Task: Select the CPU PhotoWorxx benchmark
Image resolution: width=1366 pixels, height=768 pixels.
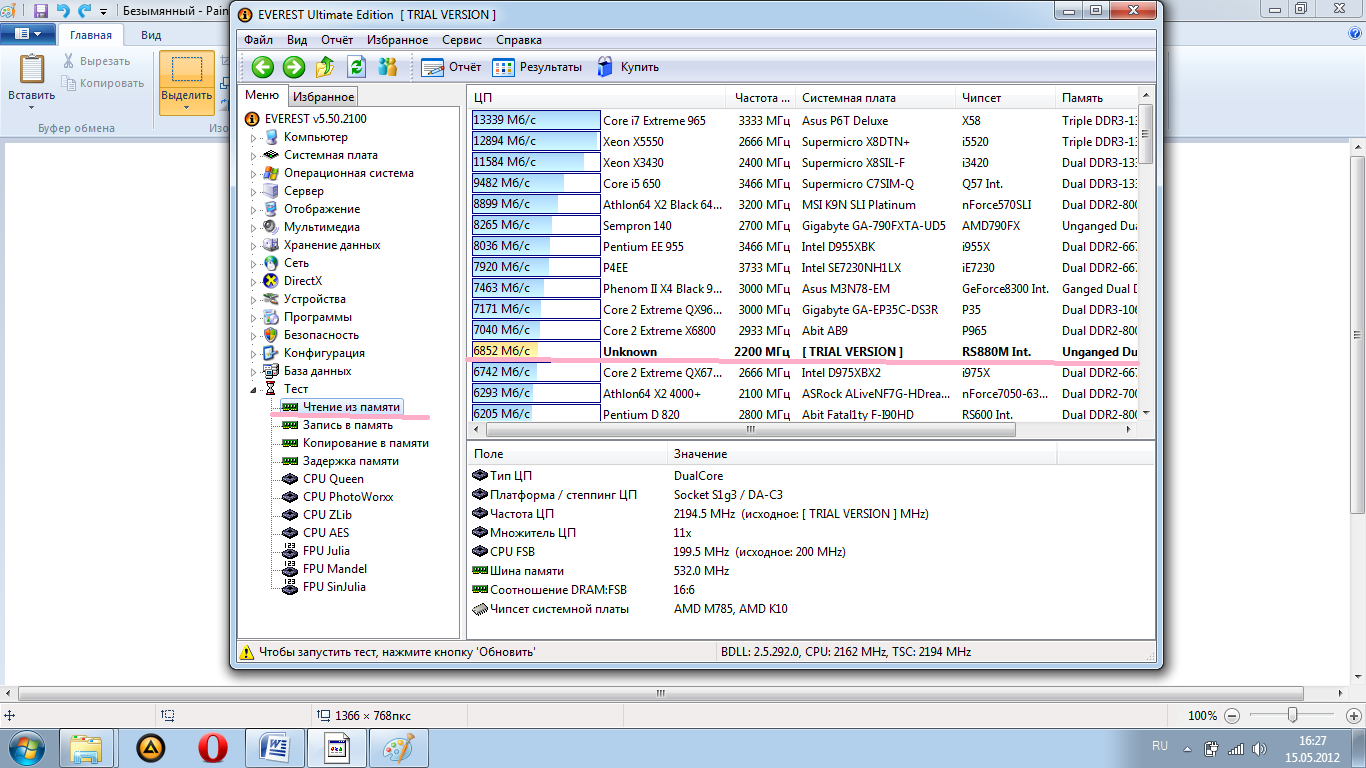Action: [348, 497]
